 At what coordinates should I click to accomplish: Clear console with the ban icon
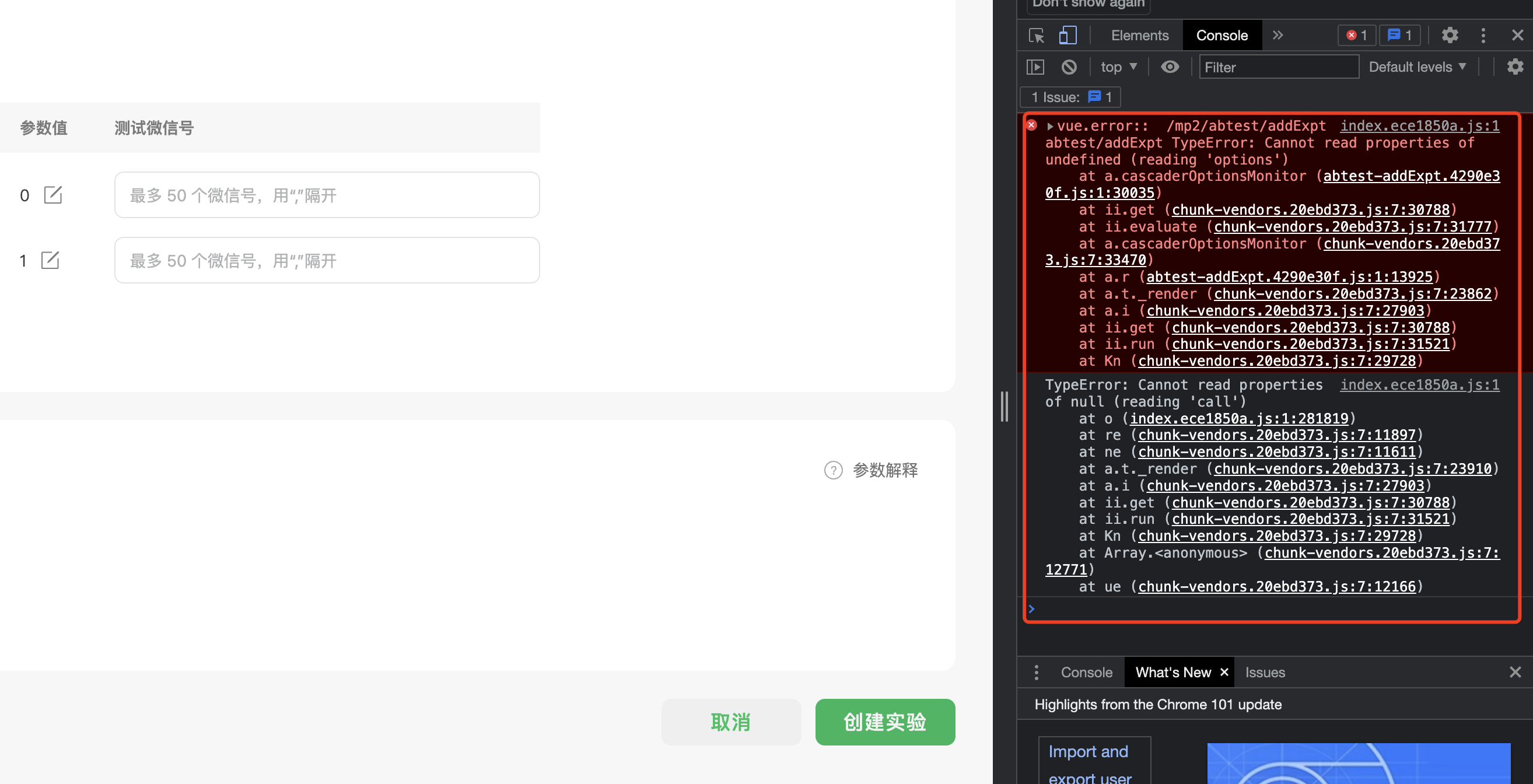point(1069,67)
